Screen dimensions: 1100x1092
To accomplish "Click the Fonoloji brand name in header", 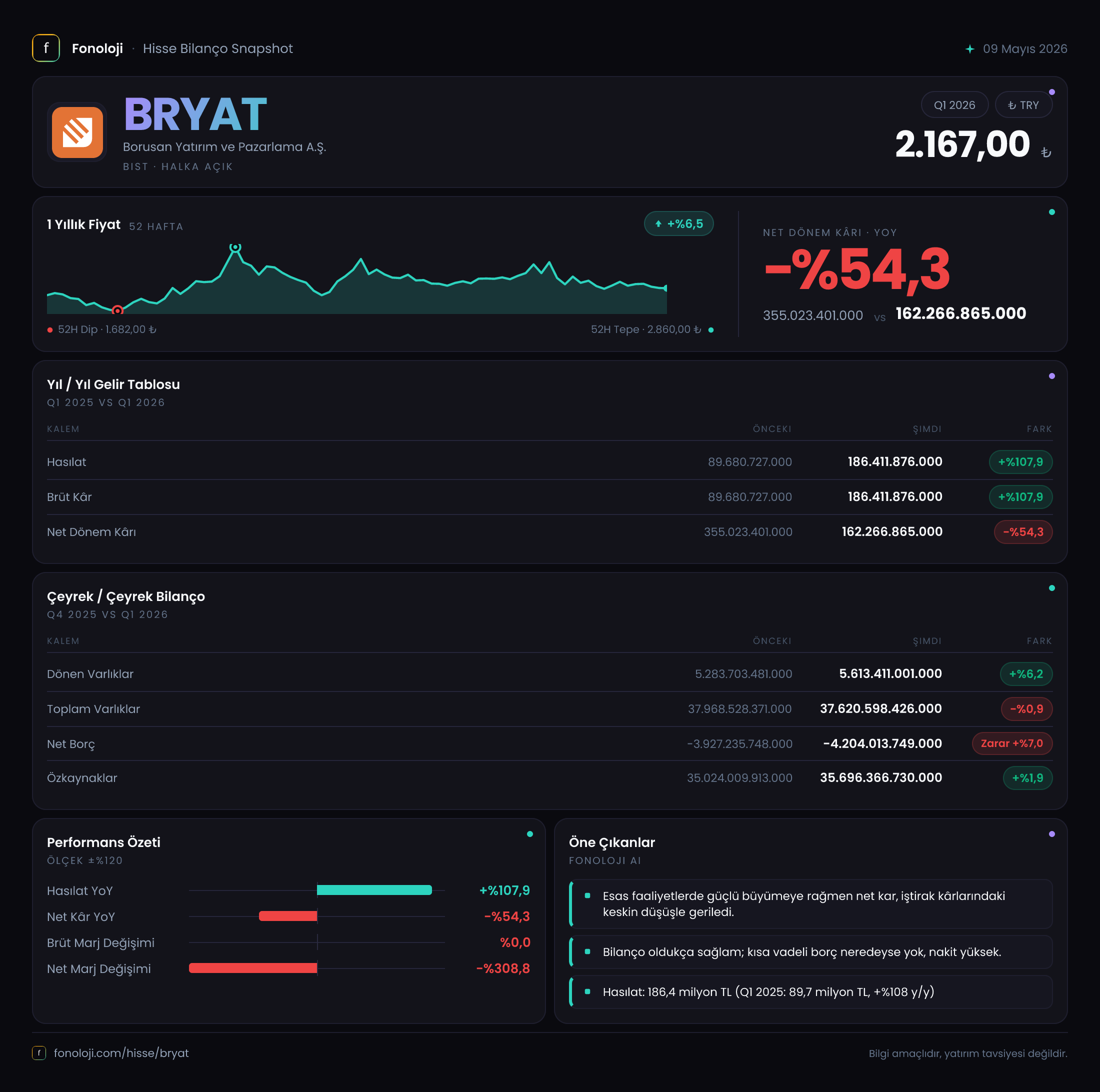I will pyautogui.click(x=97, y=48).
